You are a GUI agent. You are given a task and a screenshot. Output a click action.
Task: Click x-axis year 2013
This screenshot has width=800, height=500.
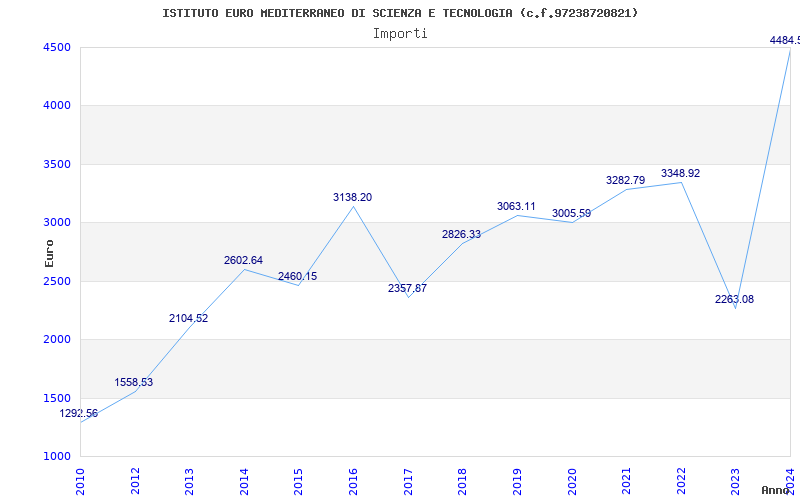click(x=189, y=481)
